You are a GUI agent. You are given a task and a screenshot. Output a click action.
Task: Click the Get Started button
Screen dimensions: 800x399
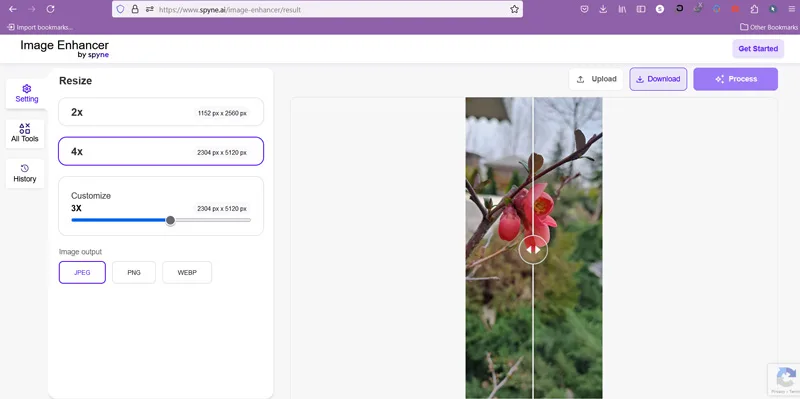(758, 49)
